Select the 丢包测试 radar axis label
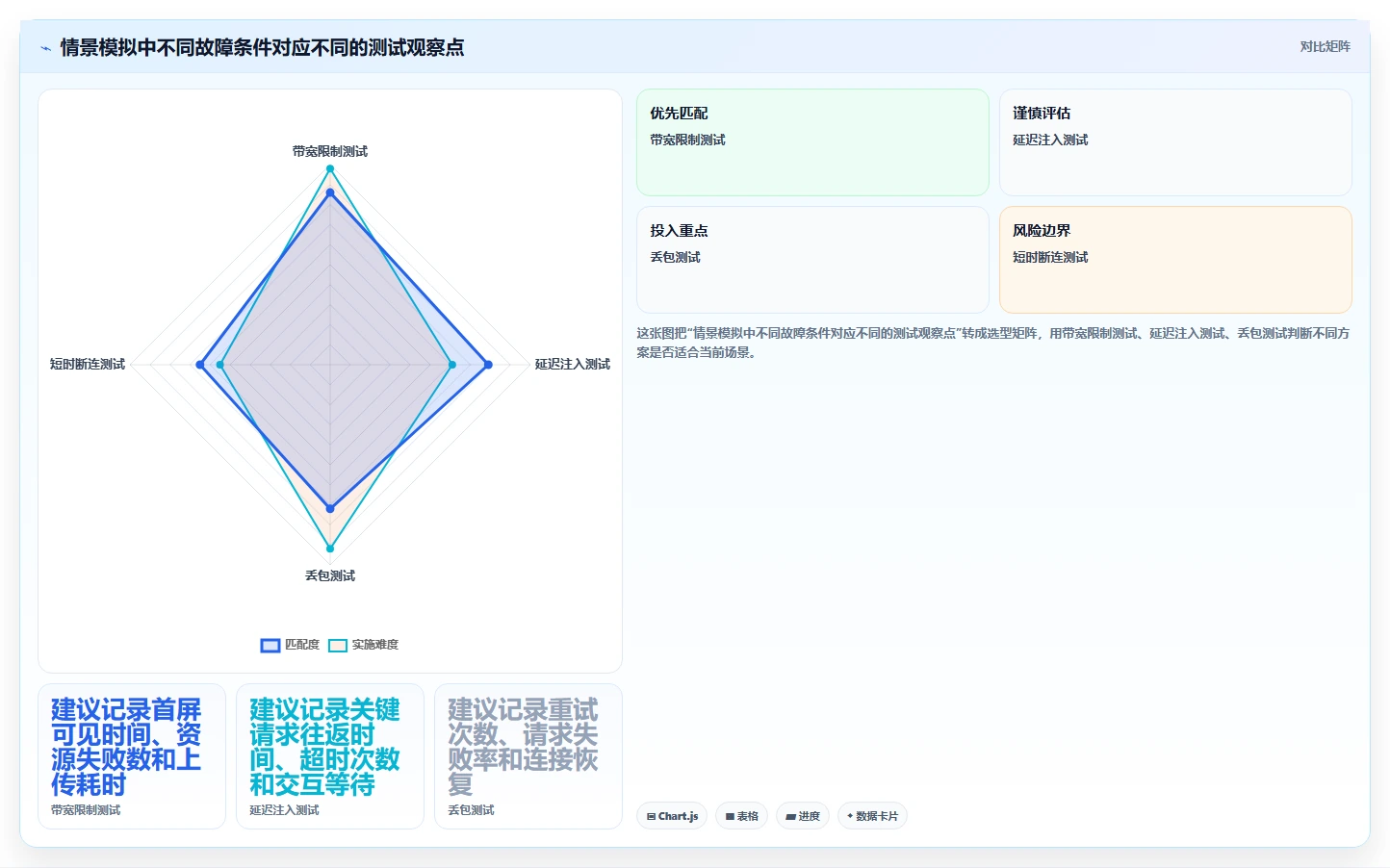The width and height of the screenshot is (1390, 868). click(x=330, y=575)
